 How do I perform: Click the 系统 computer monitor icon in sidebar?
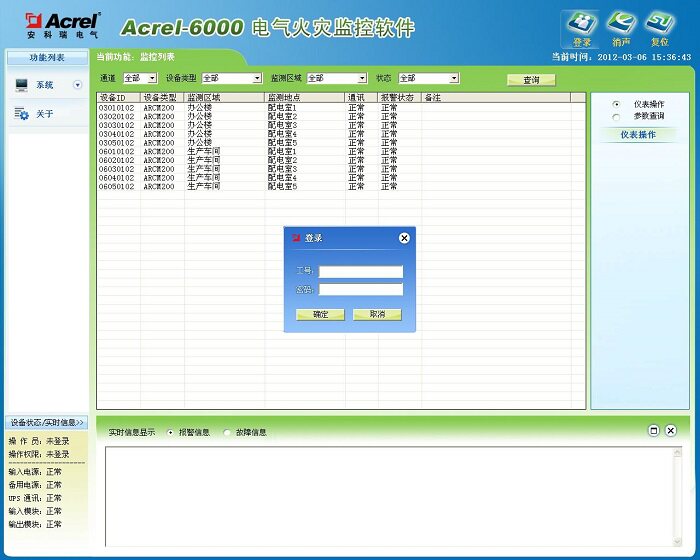click(21, 85)
